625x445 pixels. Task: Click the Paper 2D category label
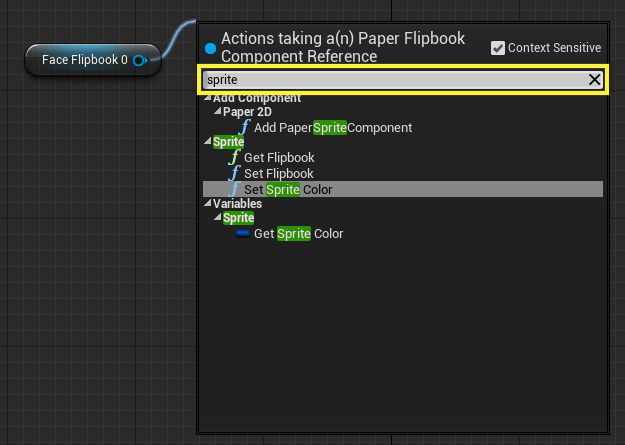(x=247, y=112)
